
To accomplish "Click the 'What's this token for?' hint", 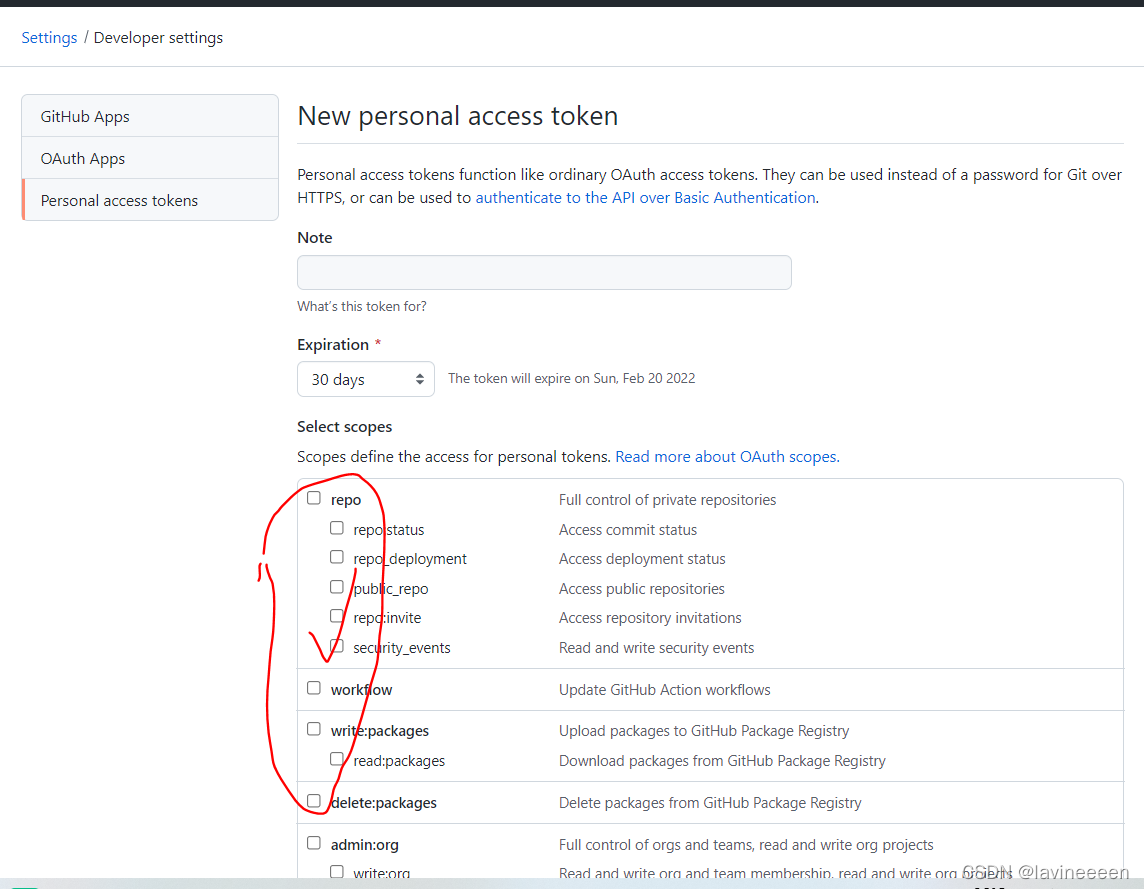I will pos(361,307).
